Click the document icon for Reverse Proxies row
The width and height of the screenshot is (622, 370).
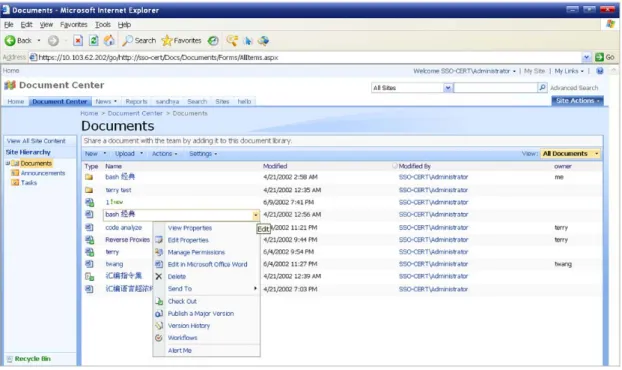(x=90, y=240)
